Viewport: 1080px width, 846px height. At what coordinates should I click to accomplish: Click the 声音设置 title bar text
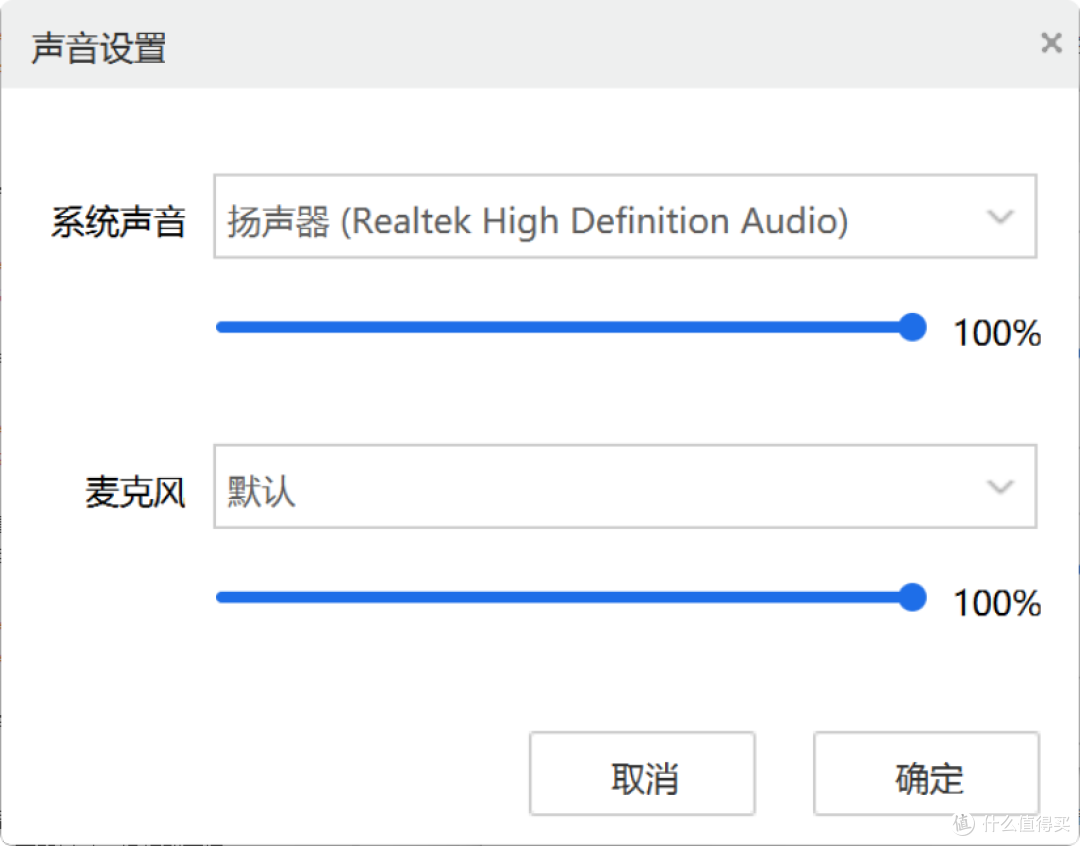pos(98,48)
